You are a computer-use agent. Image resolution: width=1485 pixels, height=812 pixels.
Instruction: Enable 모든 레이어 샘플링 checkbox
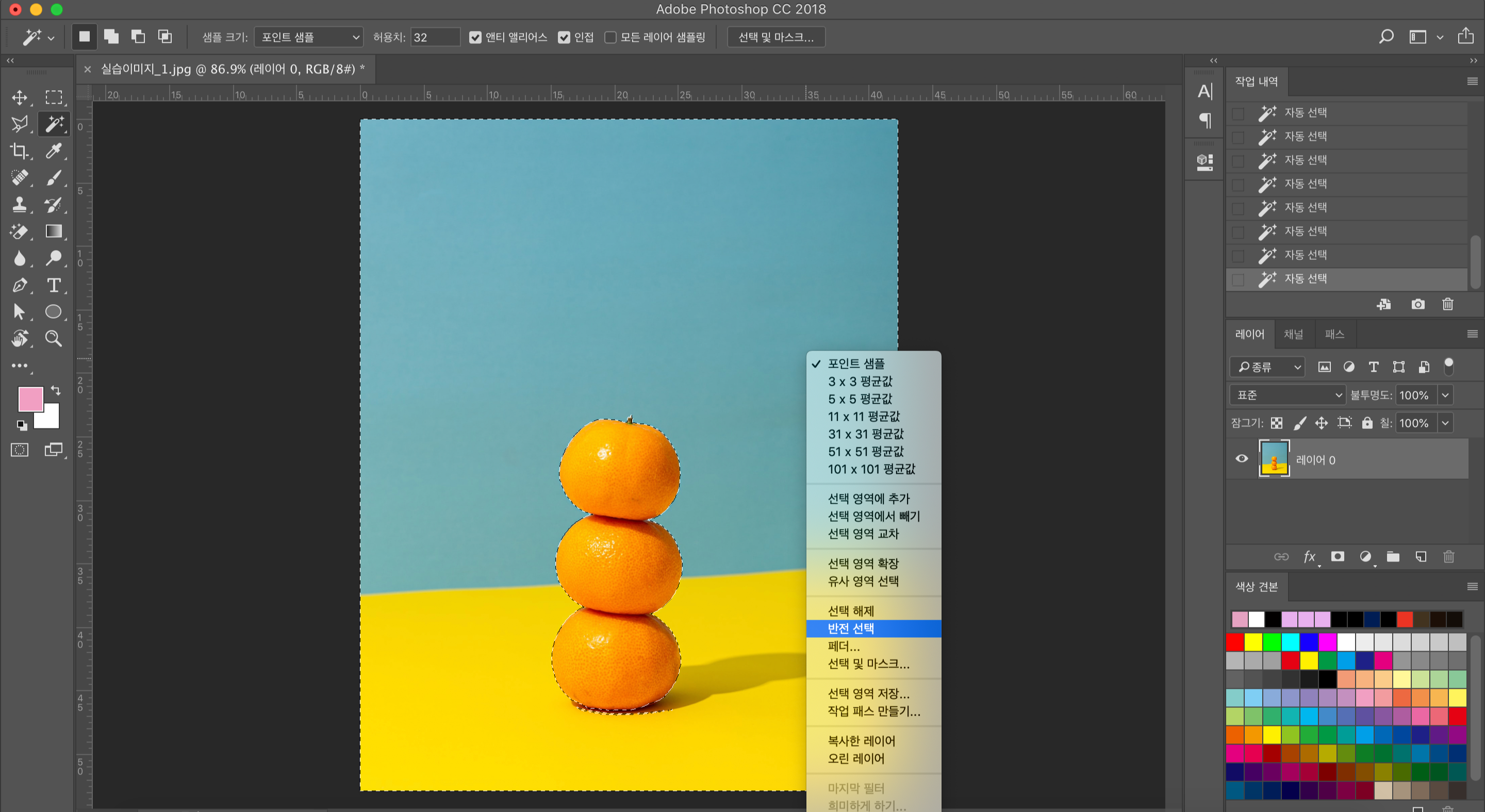tap(610, 38)
